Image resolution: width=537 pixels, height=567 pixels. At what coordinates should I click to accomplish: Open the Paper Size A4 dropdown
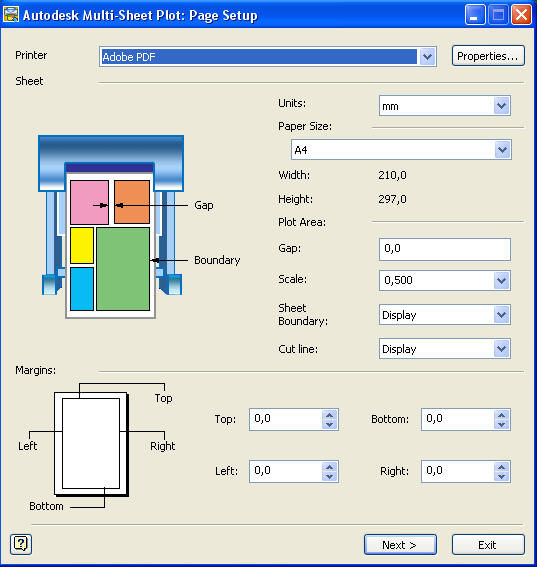(x=502, y=150)
